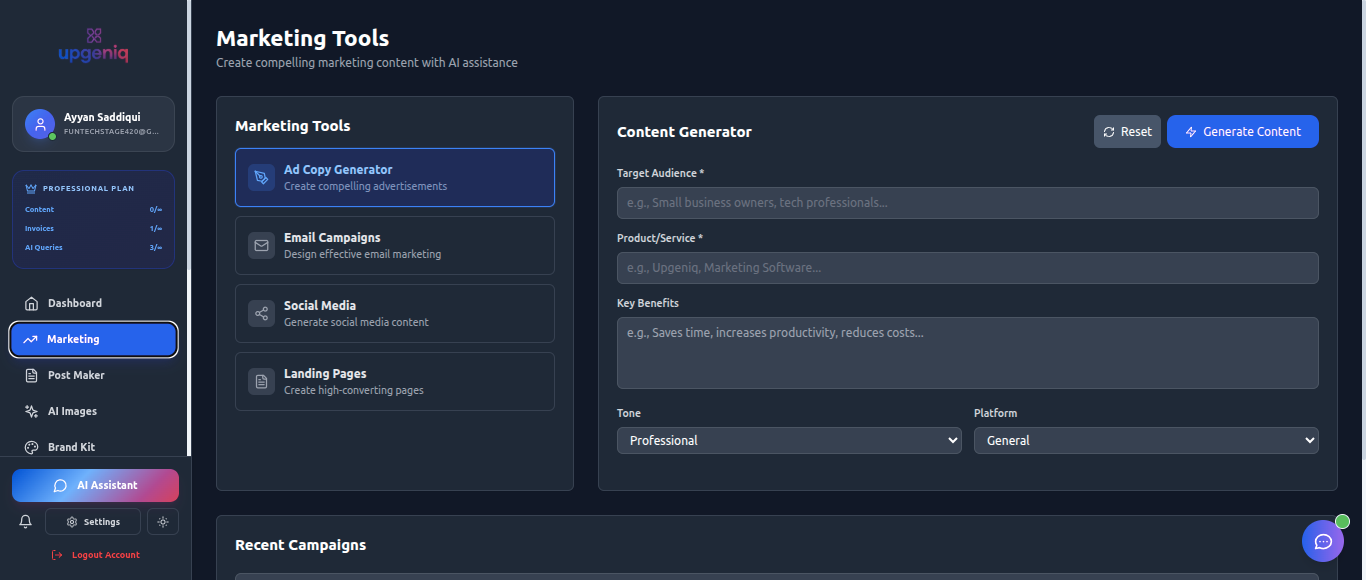
Task: Click the Landing Pages document icon
Action: click(260, 381)
